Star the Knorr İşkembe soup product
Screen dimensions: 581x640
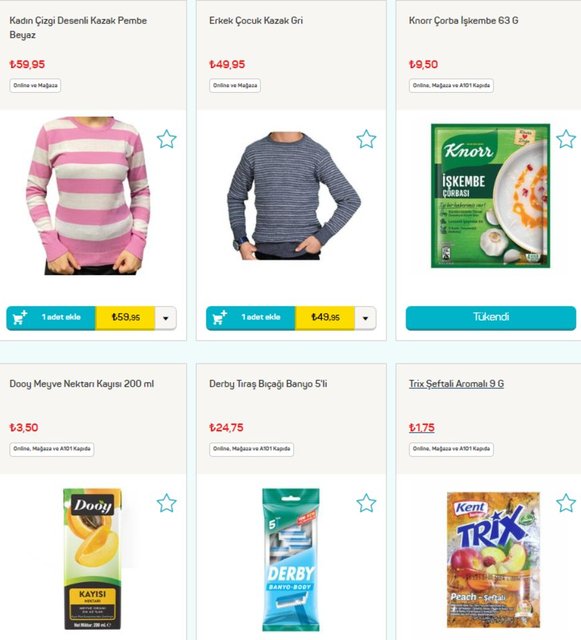566,139
